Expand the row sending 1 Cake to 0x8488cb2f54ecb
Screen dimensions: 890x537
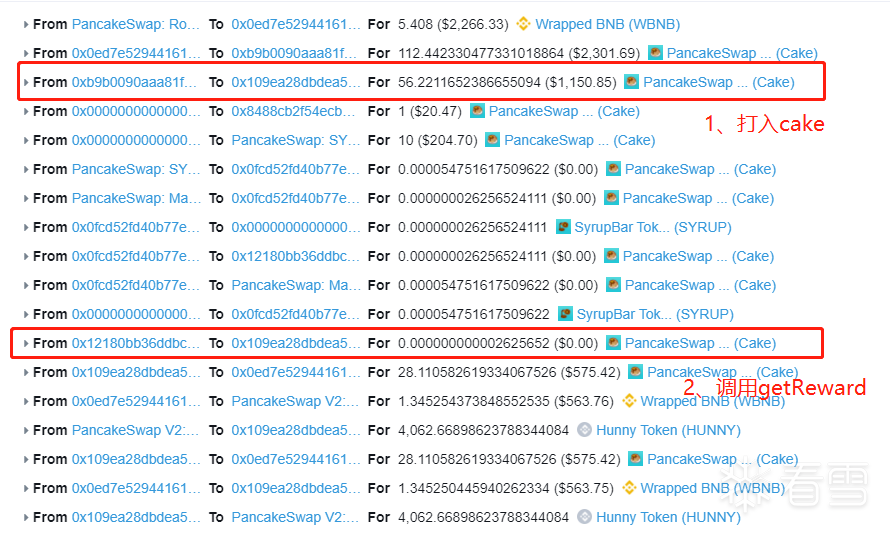point(26,111)
